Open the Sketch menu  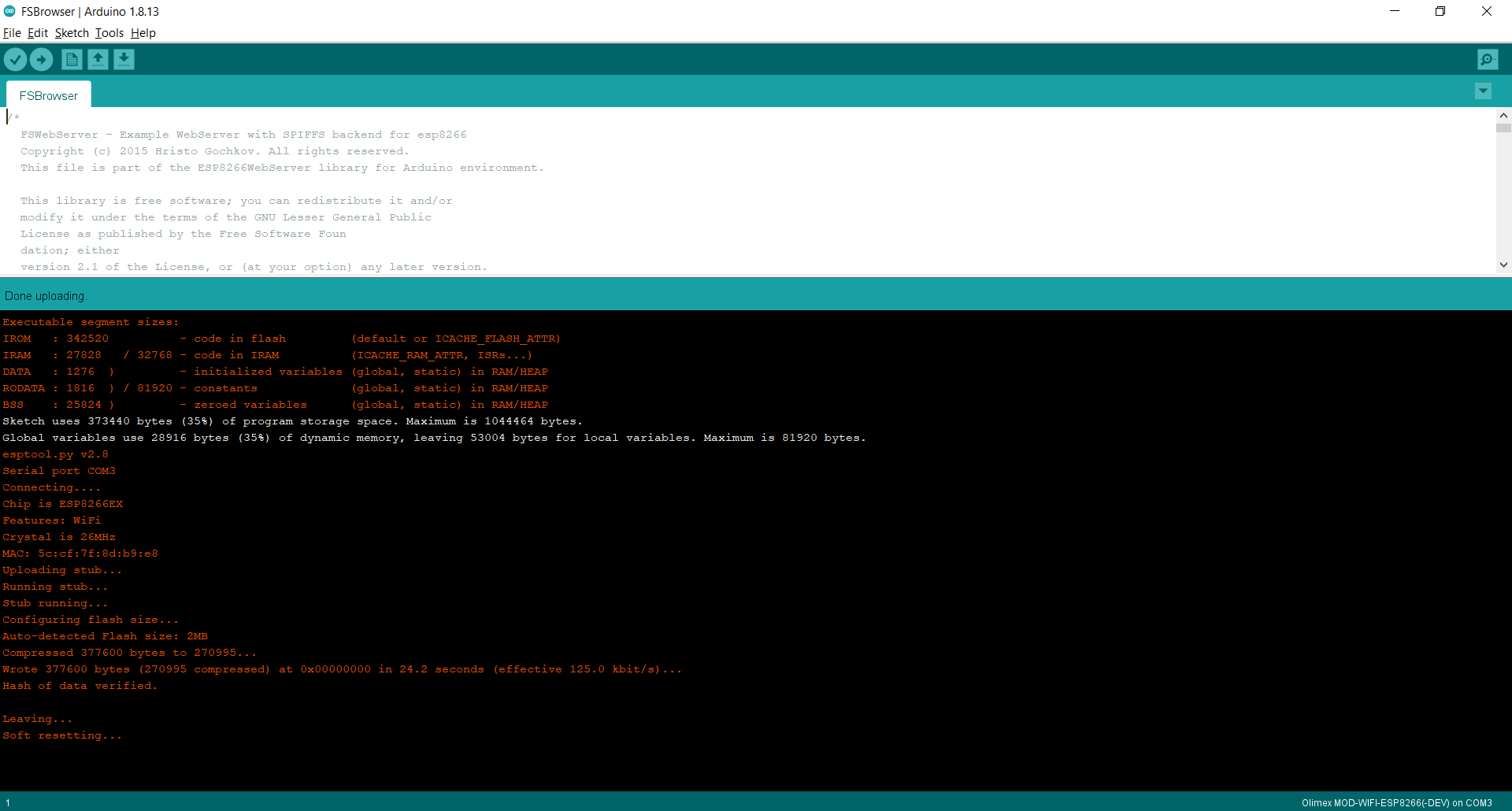pyautogui.click(x=72, y=33)
